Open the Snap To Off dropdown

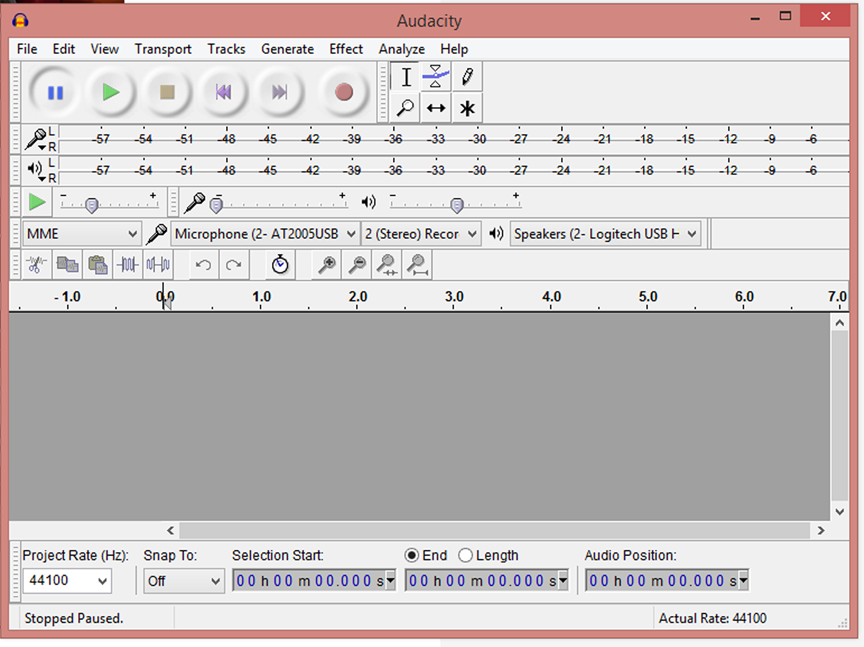pos(184,581)
